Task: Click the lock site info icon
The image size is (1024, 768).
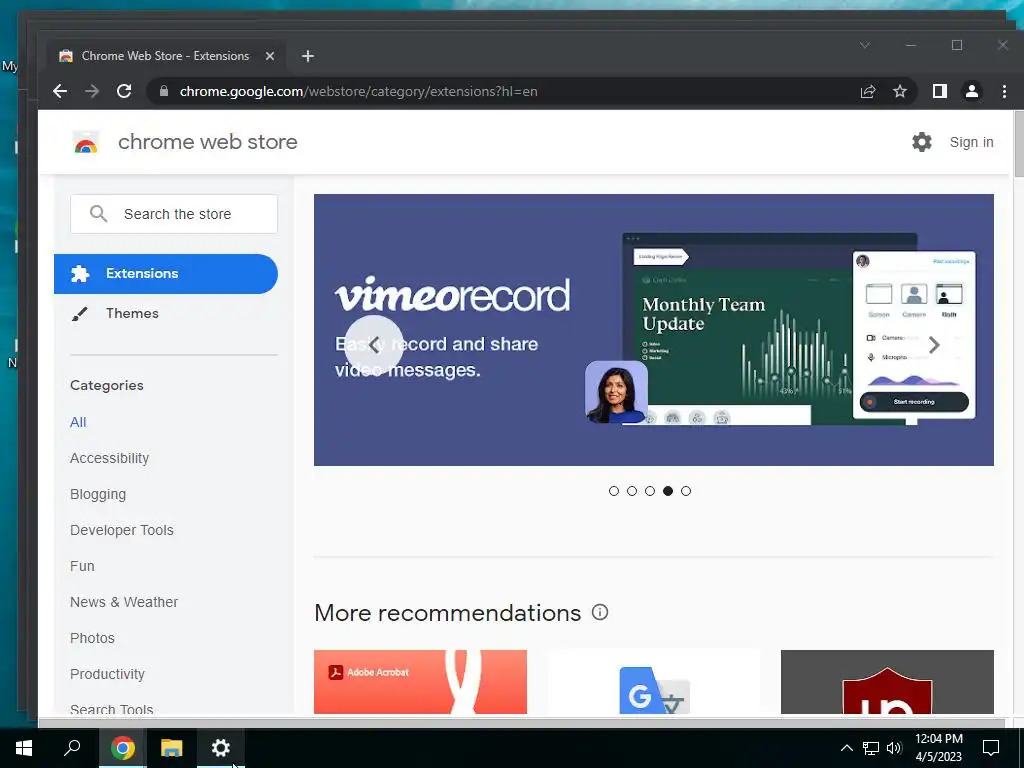Action: pos(163,91)
